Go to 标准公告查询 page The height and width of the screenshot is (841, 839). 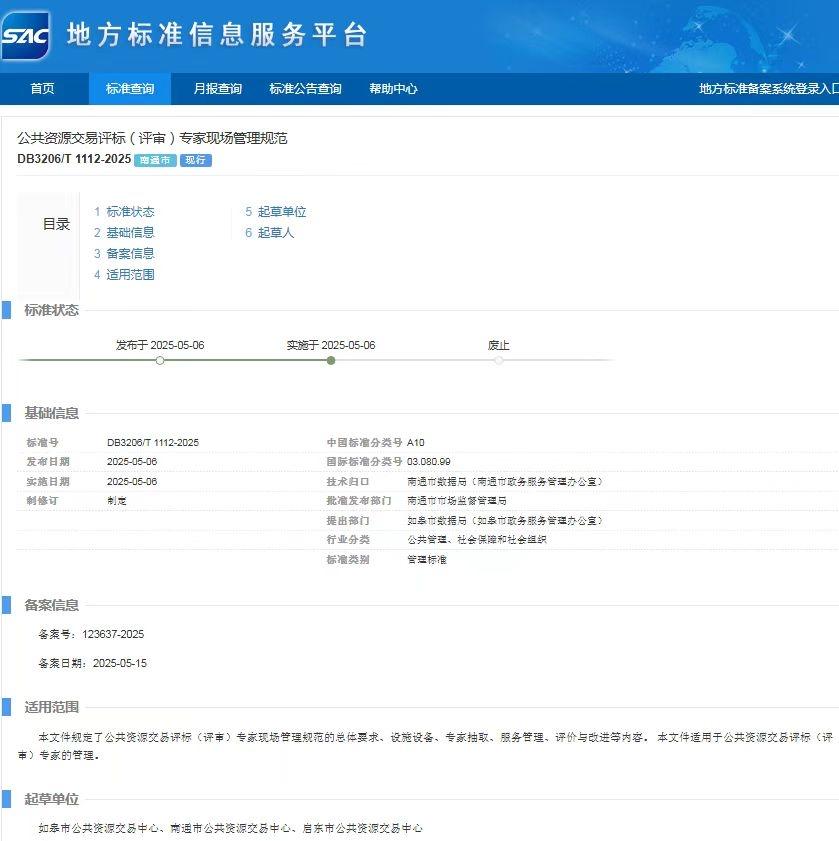pyautogui.click(x=305, y=89)
